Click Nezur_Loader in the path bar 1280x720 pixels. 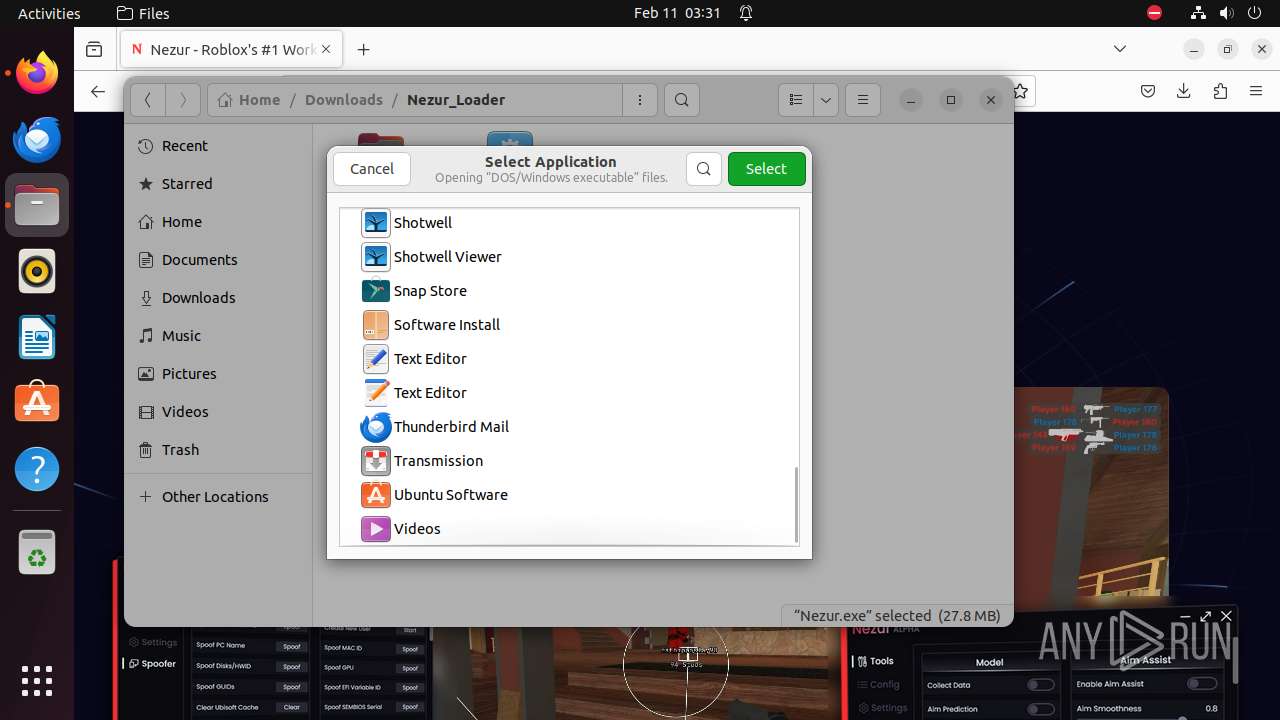click(456, 100)
